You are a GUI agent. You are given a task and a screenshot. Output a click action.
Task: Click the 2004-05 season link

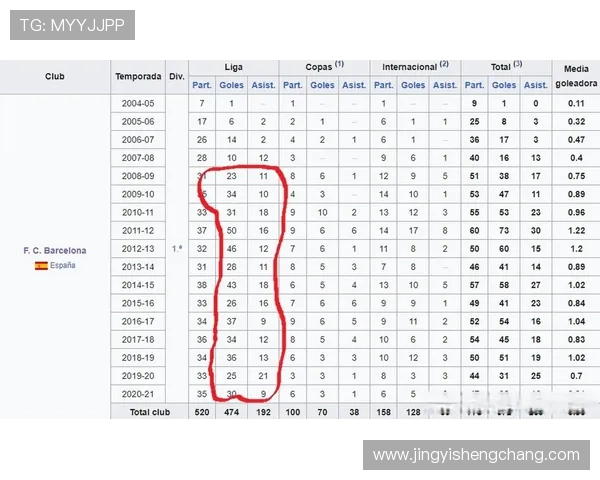138,103
